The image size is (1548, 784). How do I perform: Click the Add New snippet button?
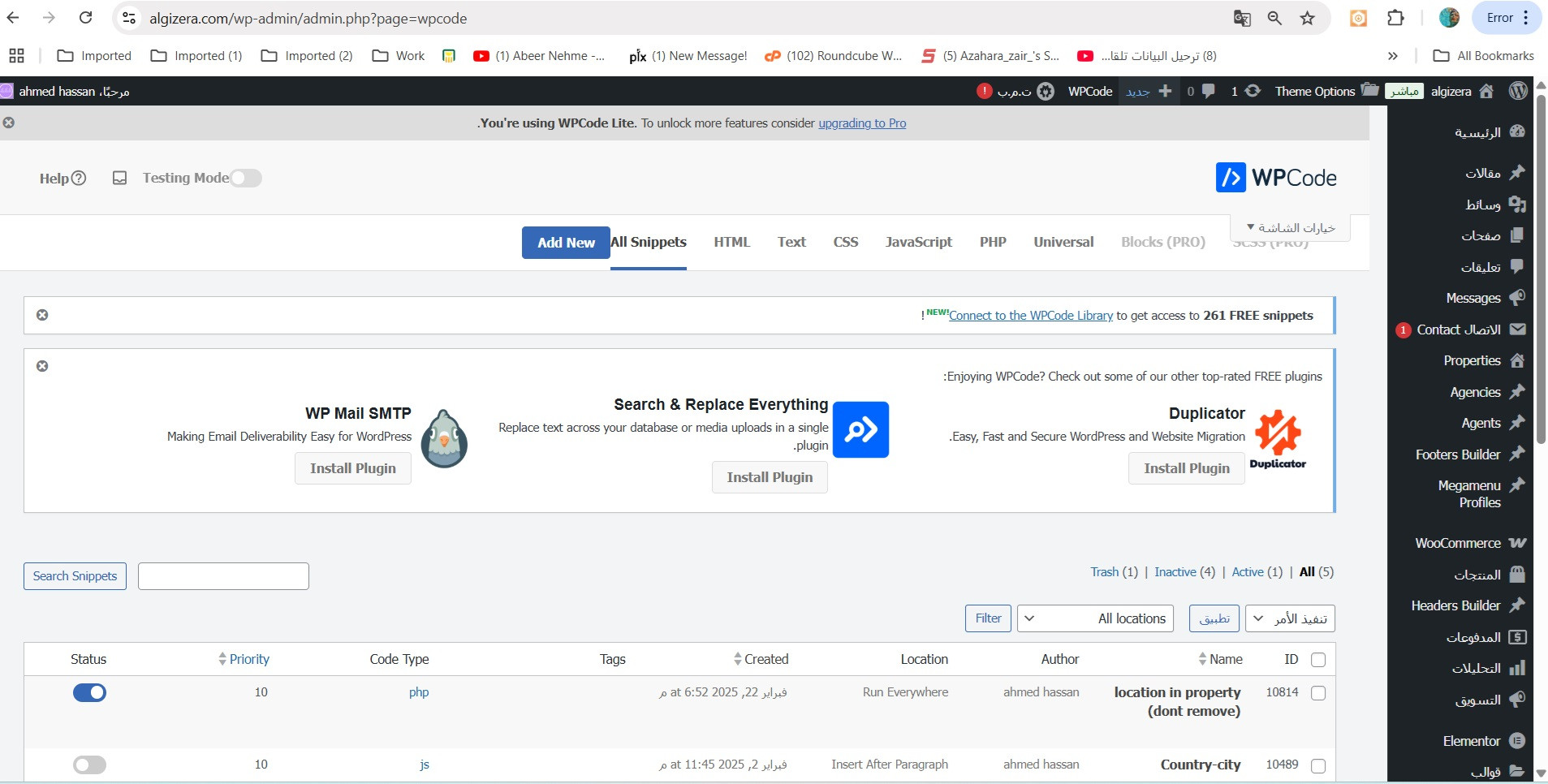click(x=566, y=243)
